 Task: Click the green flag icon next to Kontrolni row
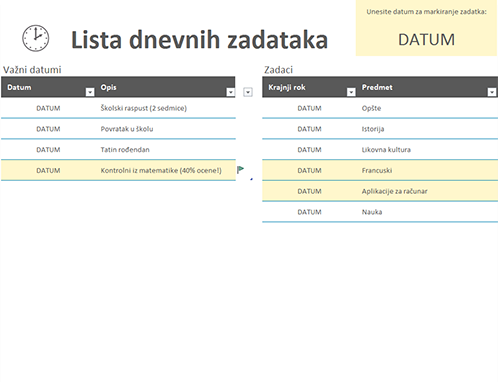tap(240, 170)
